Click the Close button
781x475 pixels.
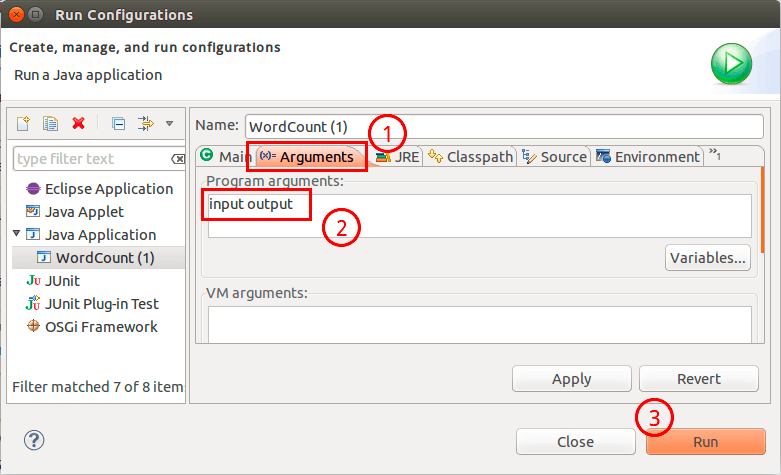575,442
